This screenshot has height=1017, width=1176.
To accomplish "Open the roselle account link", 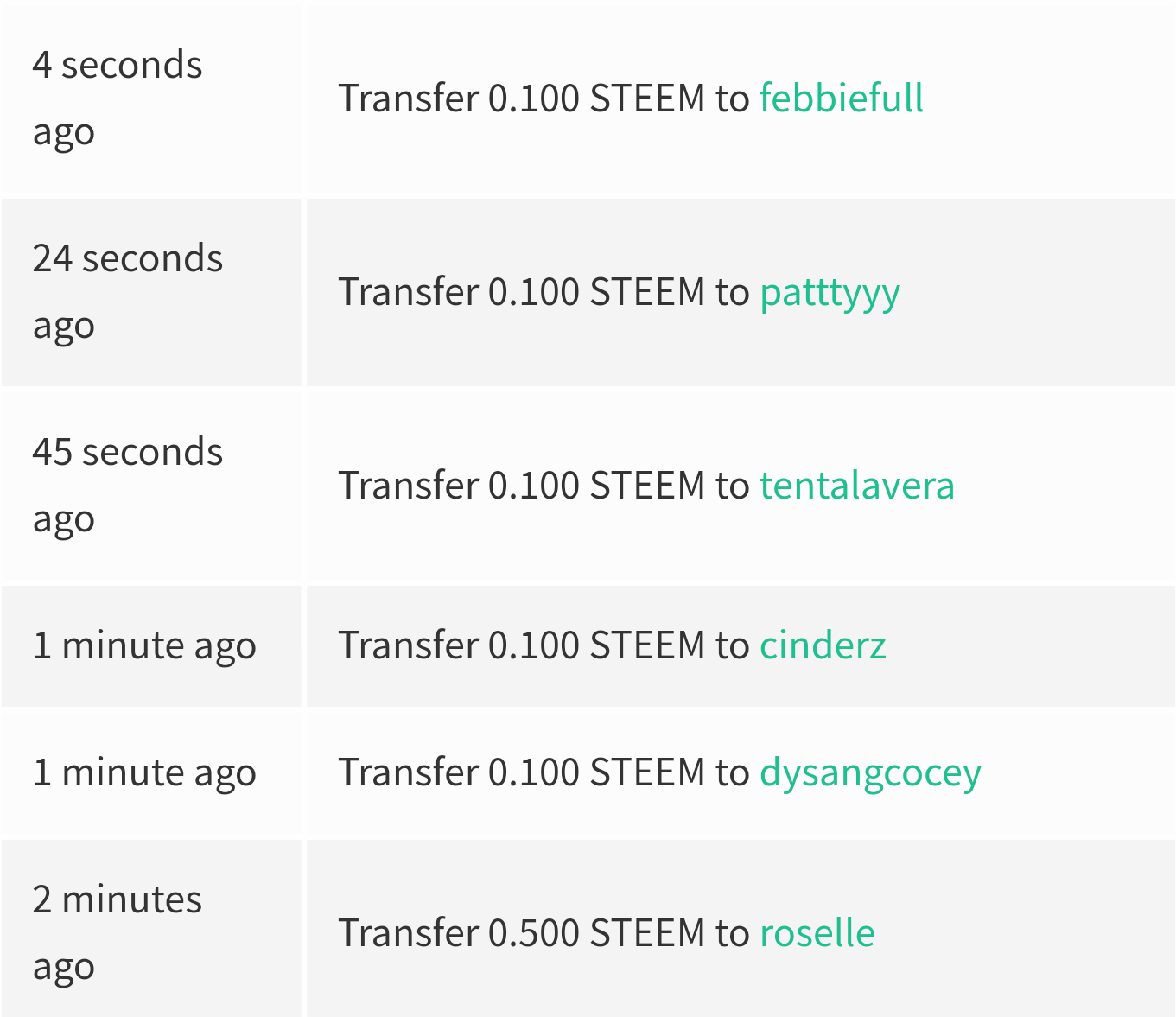I will [x=817, y=933].
